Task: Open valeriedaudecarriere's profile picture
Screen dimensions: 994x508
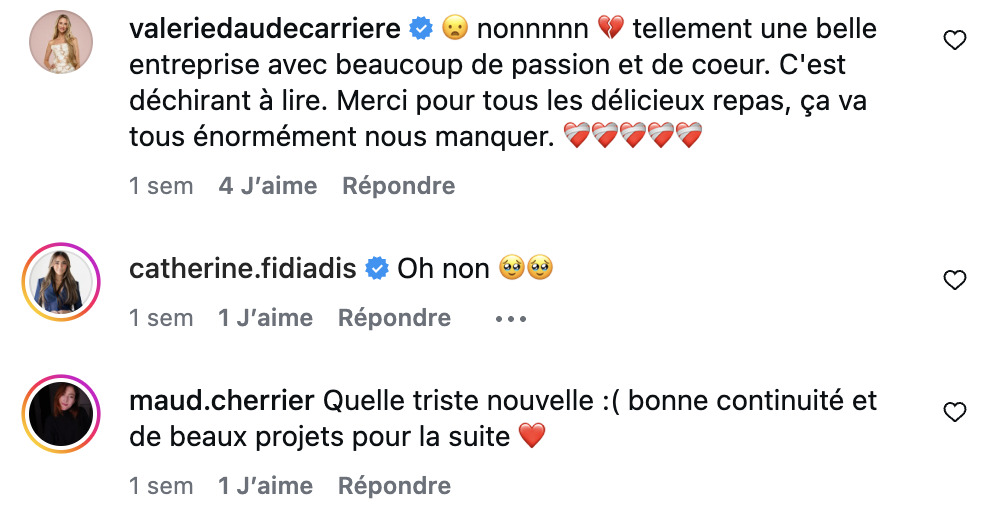Action: 61,42
